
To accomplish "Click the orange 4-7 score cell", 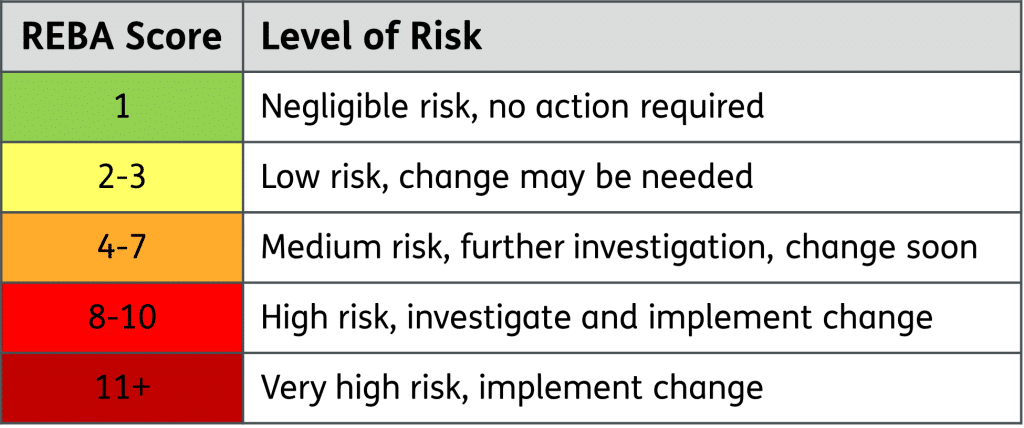I will [122, 246].
